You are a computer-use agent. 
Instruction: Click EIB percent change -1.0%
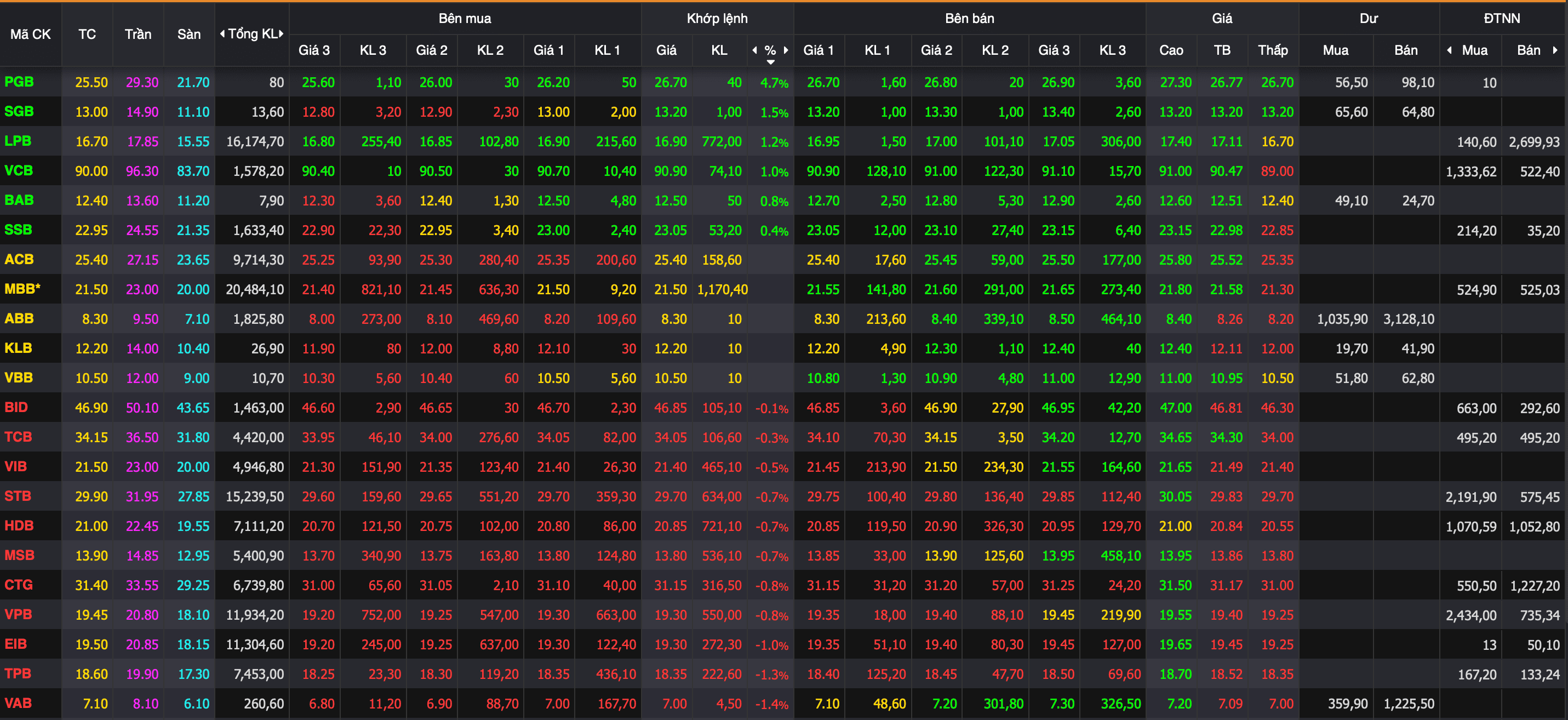(x=772, y=645)
